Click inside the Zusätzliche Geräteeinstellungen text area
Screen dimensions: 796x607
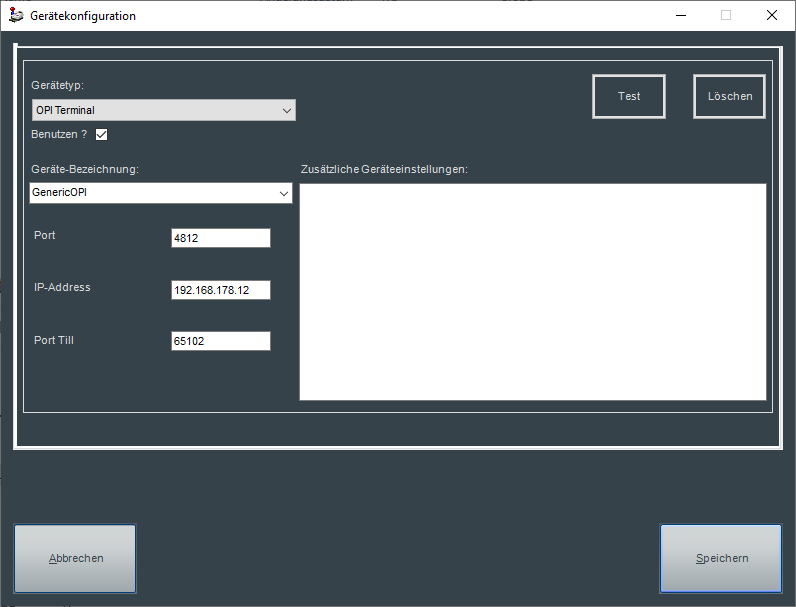532,291
